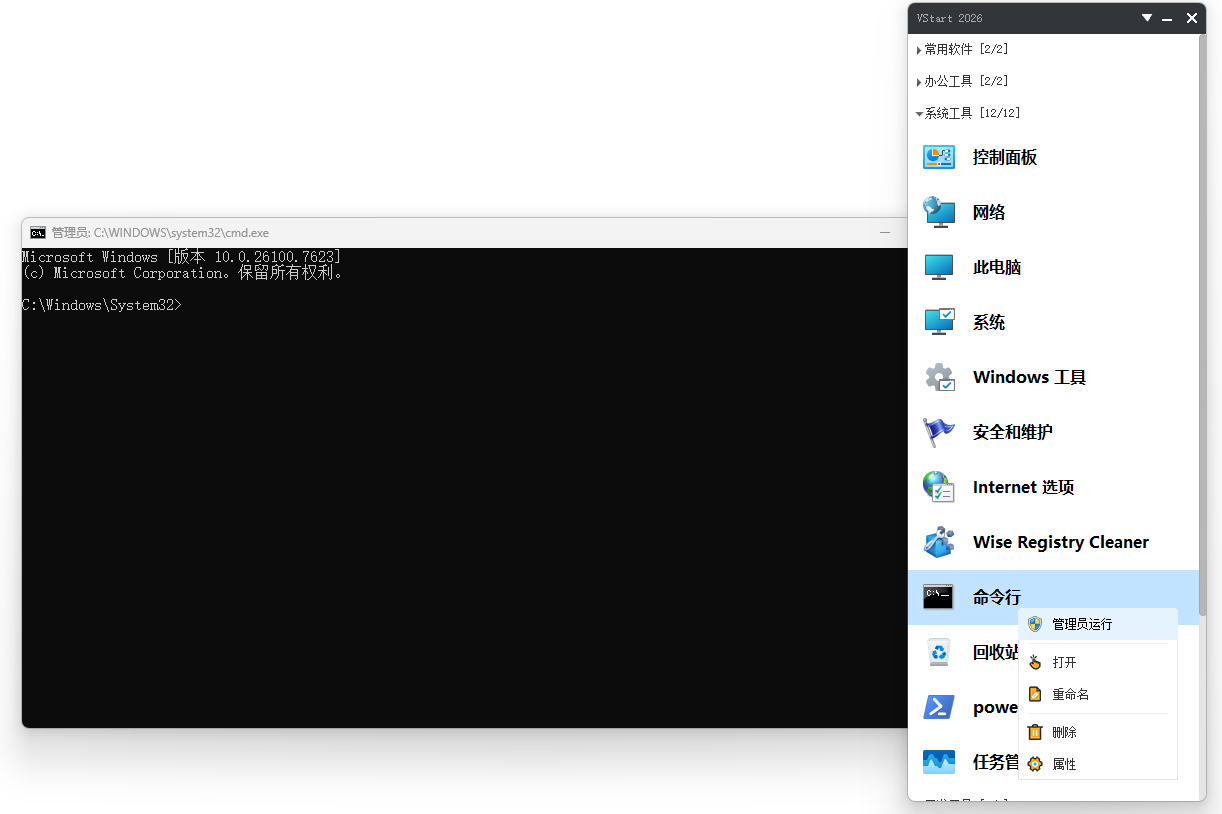Click the Wise Registry Cleaner label text
This screenshot has width=1222, height=814.
click(1061, 542)
